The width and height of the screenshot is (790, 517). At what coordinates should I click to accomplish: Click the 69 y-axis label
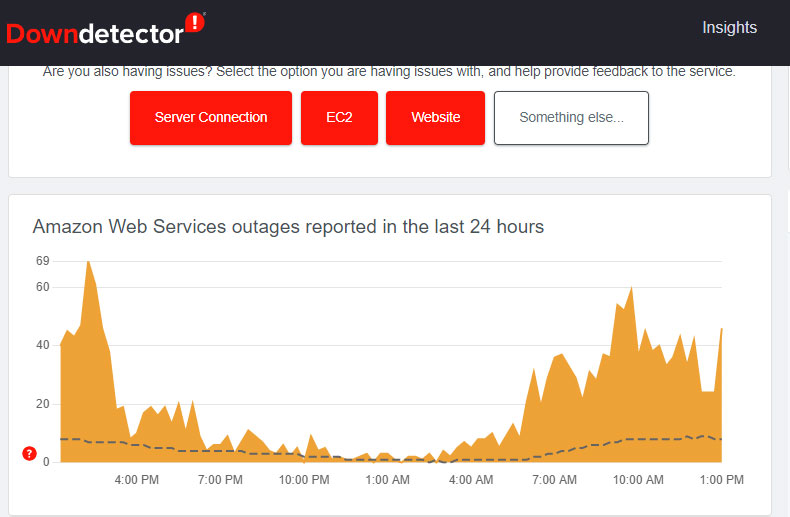pos(43,261)
